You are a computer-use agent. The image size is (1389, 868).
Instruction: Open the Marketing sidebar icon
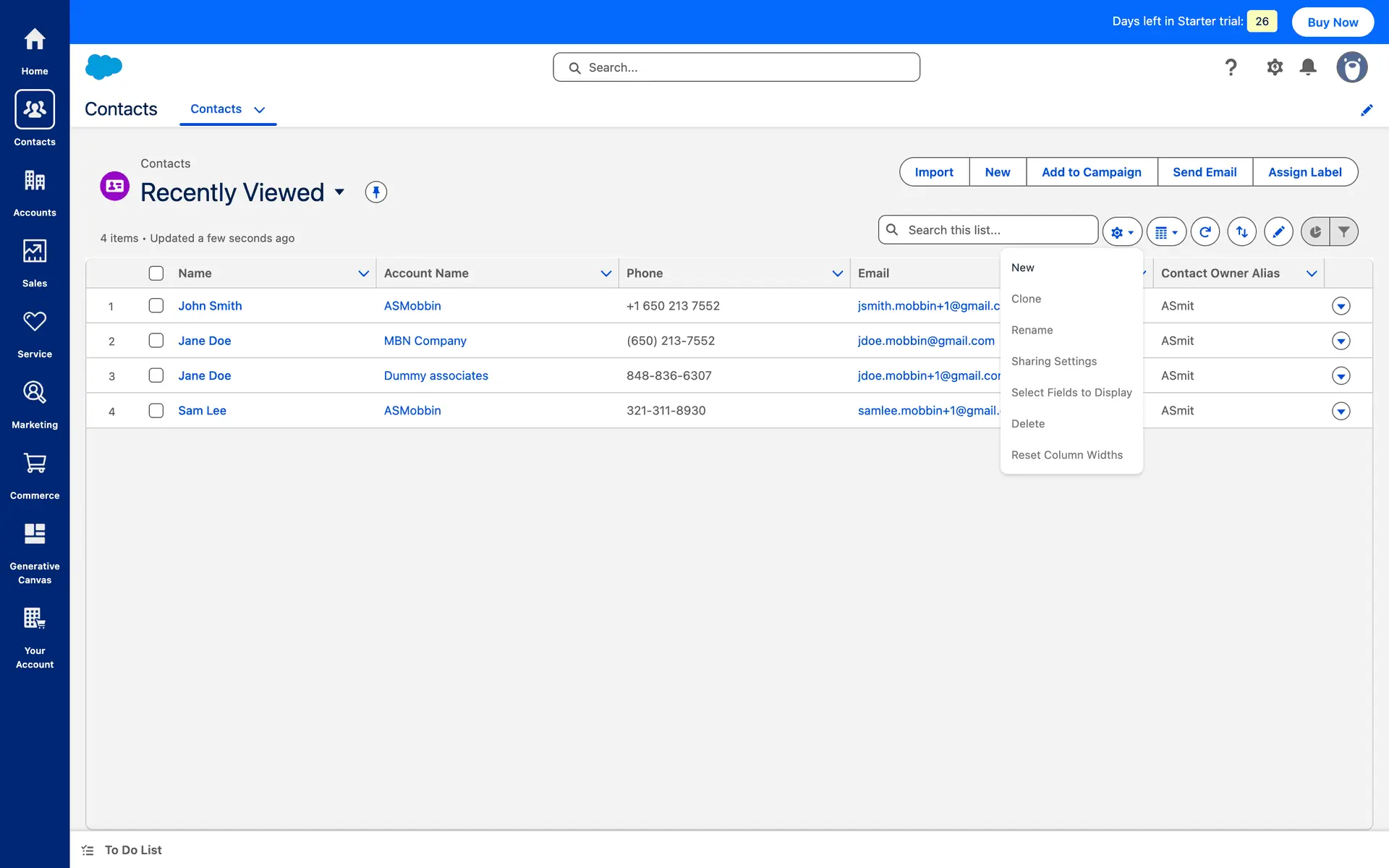pyautogui.click(x=35, y=393)
